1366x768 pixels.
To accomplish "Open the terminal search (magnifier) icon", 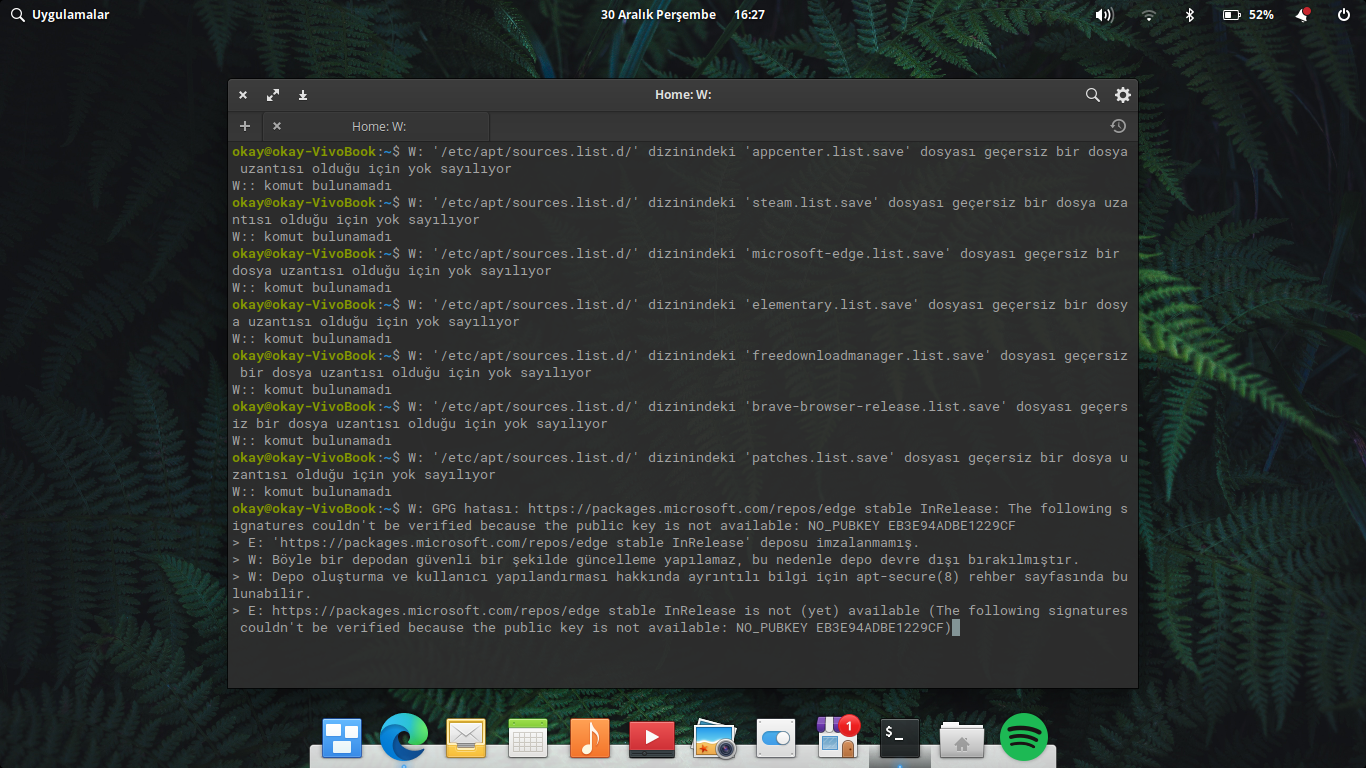I will tap(1093, 95).
